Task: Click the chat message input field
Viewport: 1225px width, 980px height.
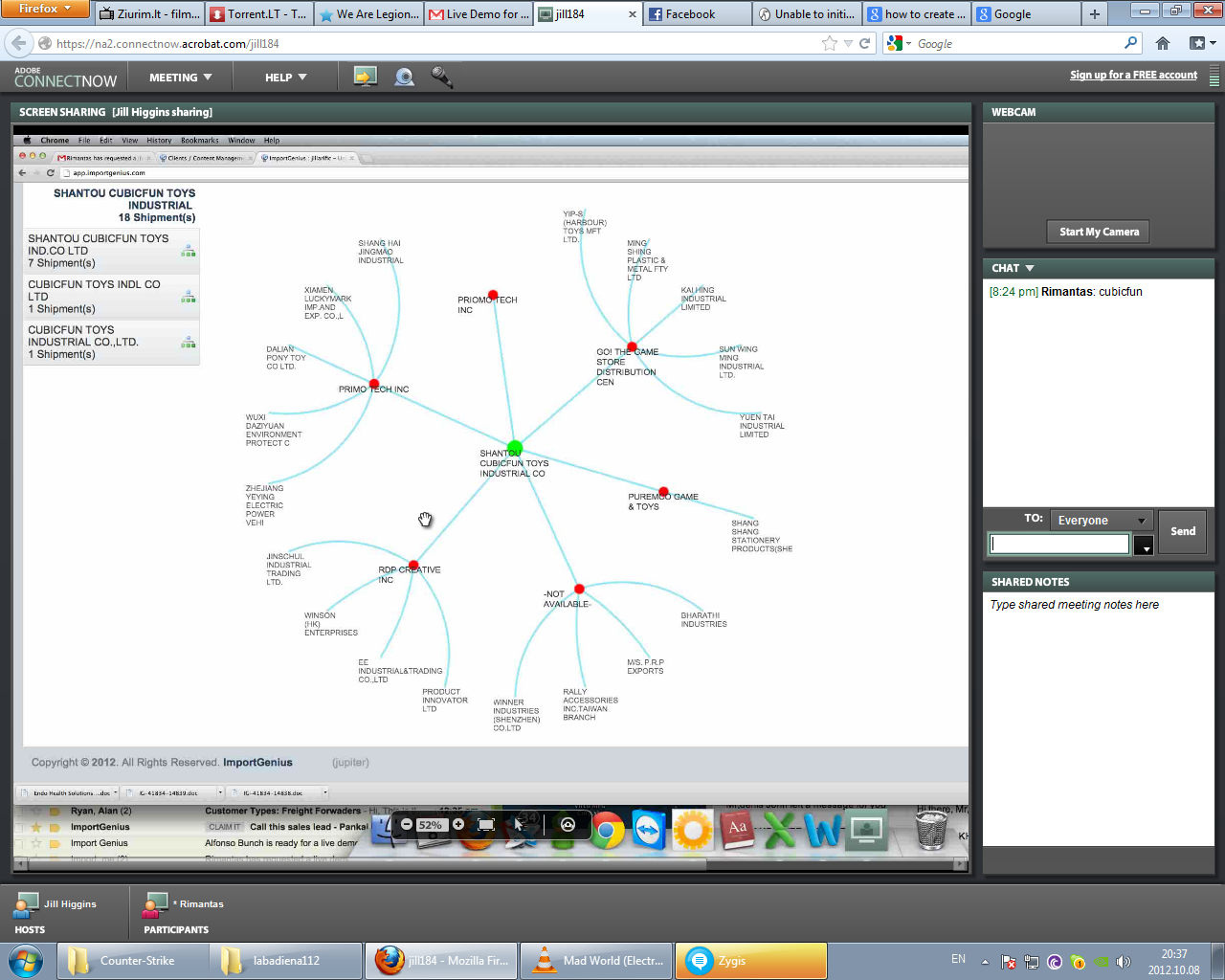Action: (x=1058, y=544)
